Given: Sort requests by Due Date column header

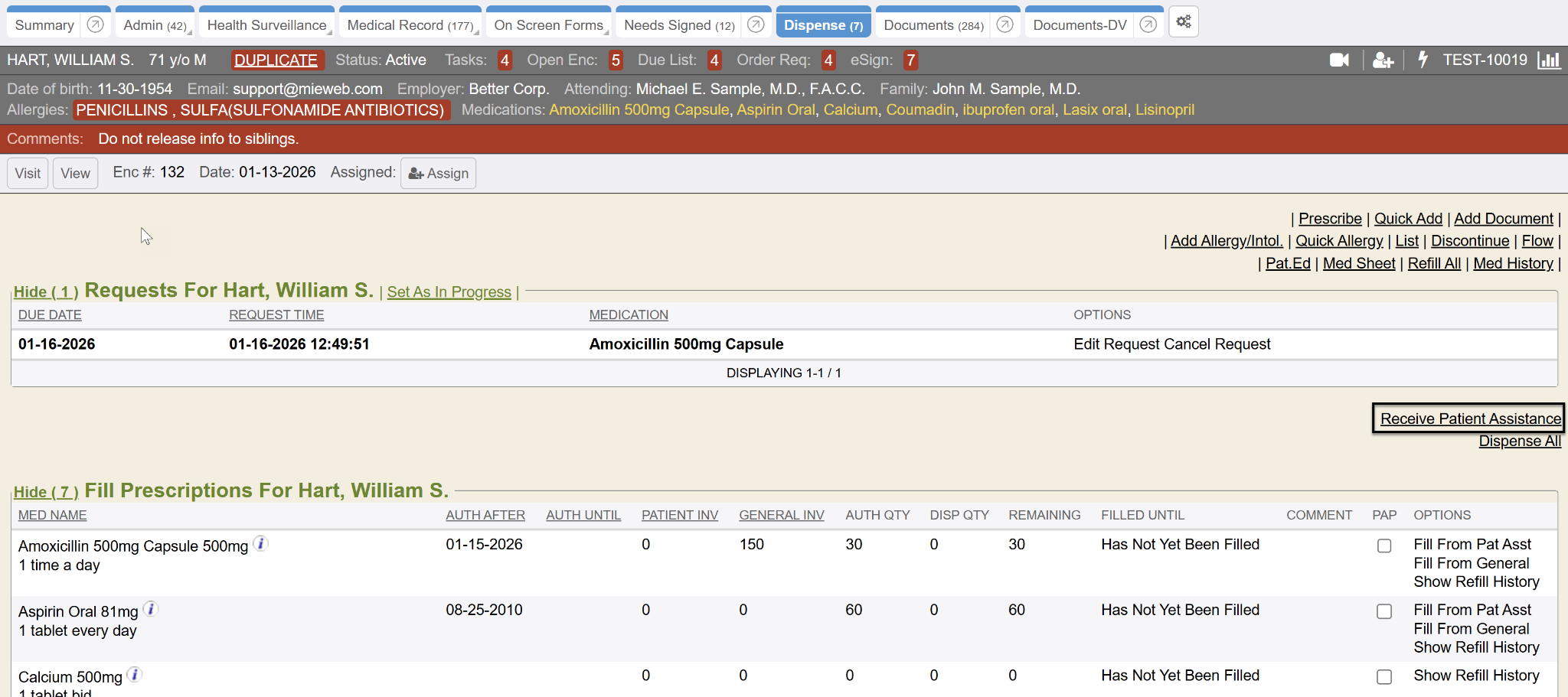Looking at the screenshot, I should [x=50, y=315].
